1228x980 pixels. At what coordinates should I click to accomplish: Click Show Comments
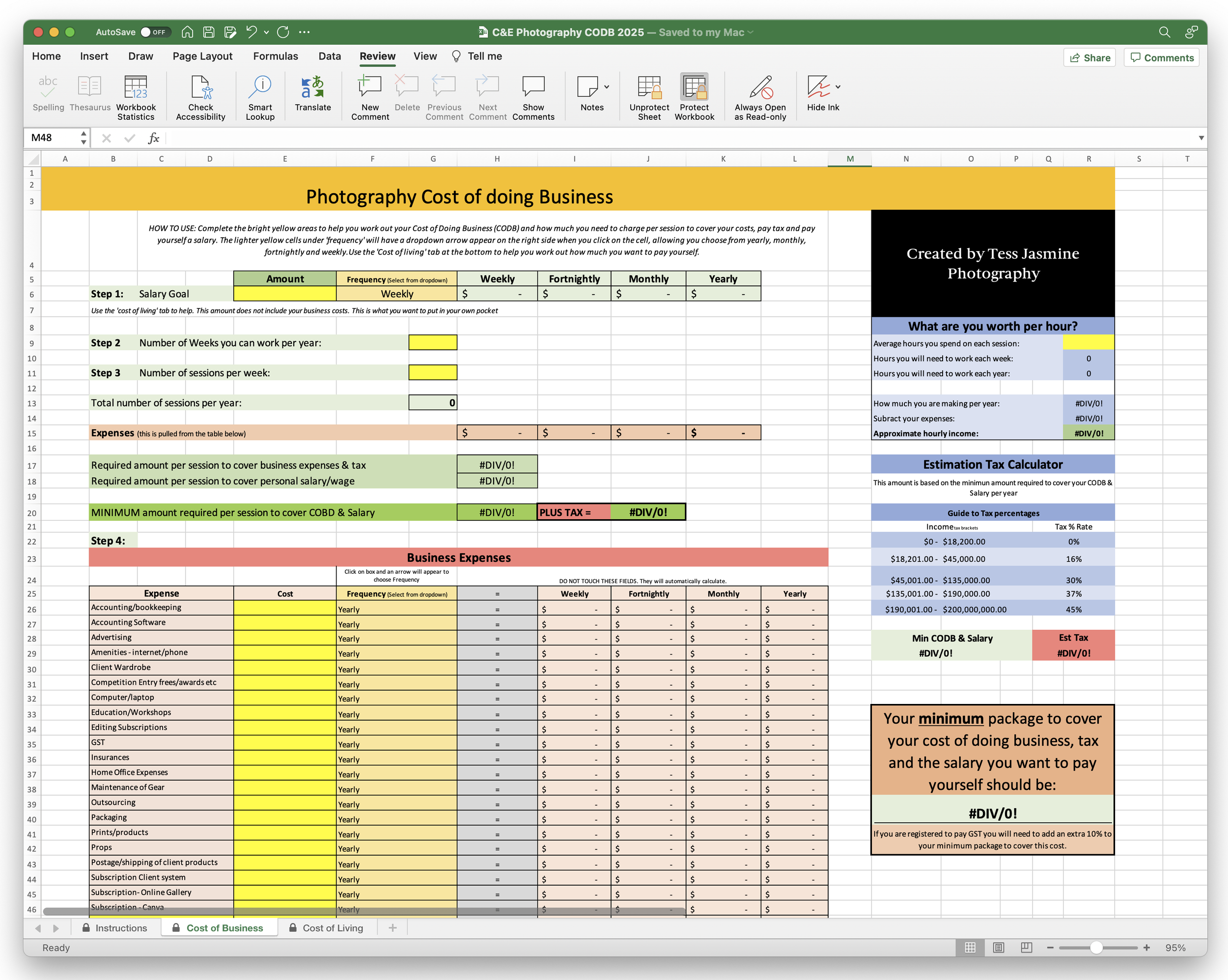[533, 98]
